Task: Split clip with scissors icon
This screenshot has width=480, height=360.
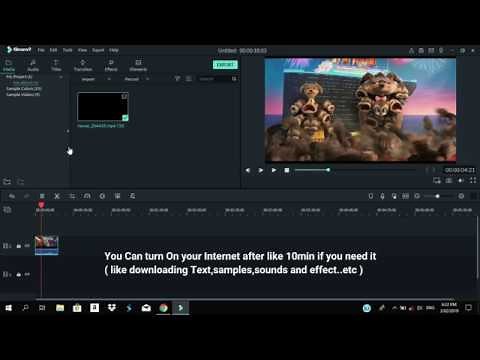Action: [57, 196]
